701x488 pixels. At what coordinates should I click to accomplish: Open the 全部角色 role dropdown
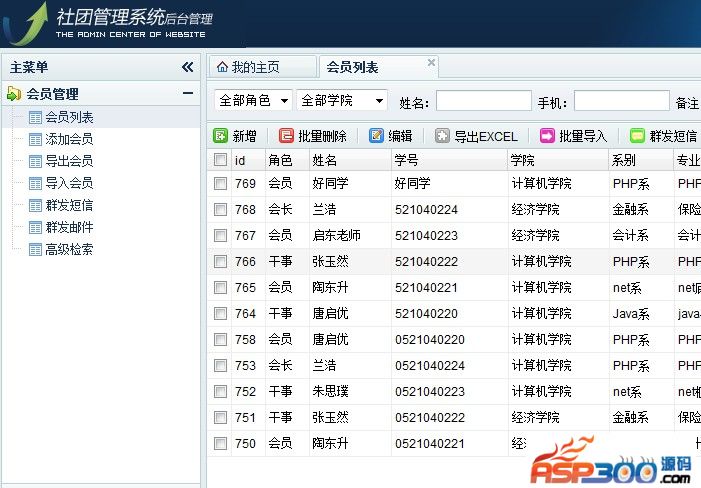click(253, 101)
